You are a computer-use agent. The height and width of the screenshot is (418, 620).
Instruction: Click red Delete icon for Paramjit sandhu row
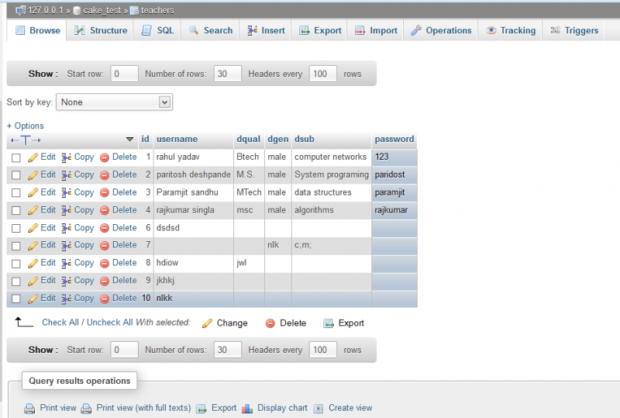[x=104, y=192]
